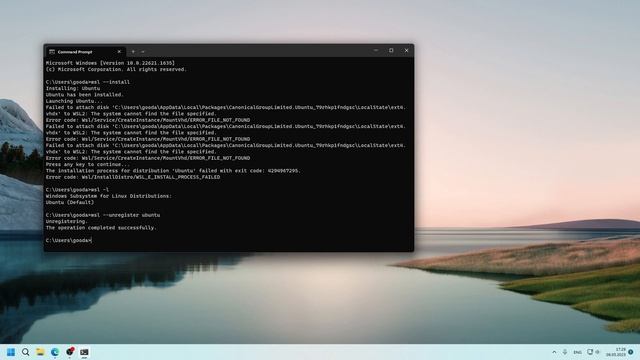
Task: Close the Command Prompt tab
Action: point(119,52)
